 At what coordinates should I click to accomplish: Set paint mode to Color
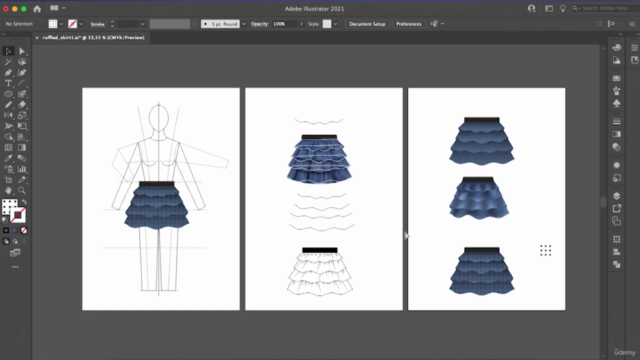click(6, 231)
